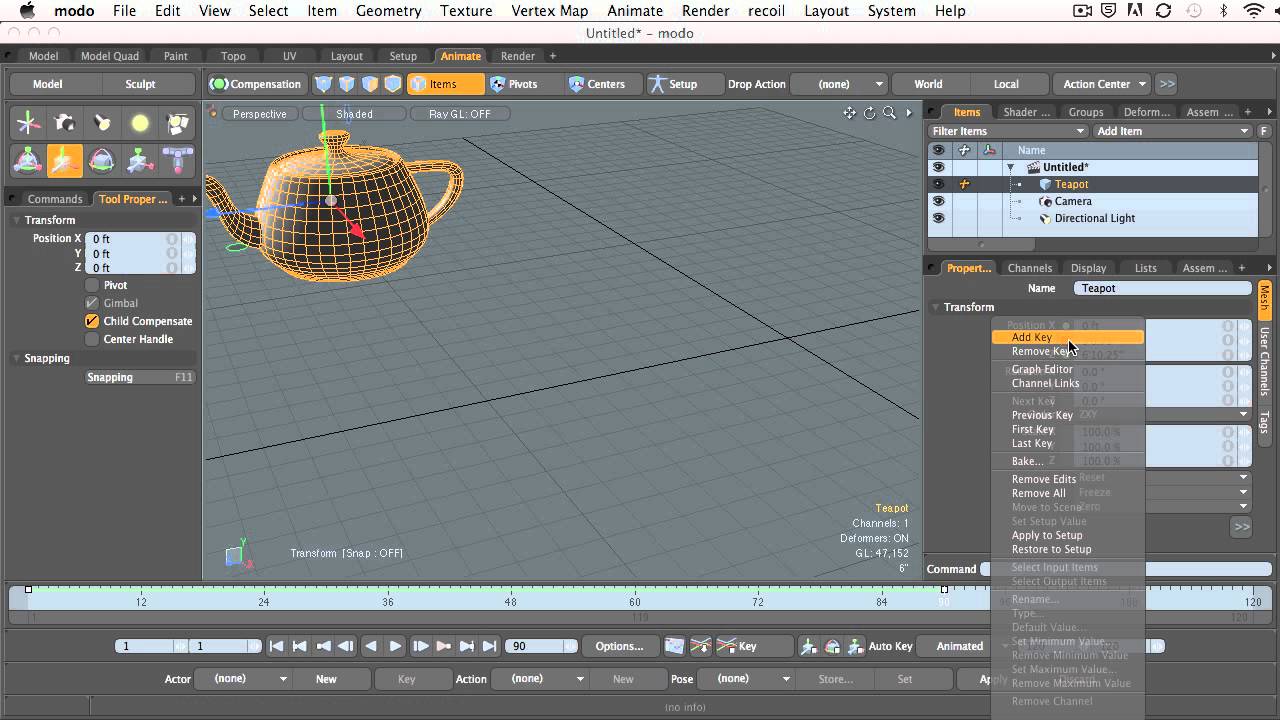Click frame 48 on the timeline
1280x720 pixels.
coord(511,602)
